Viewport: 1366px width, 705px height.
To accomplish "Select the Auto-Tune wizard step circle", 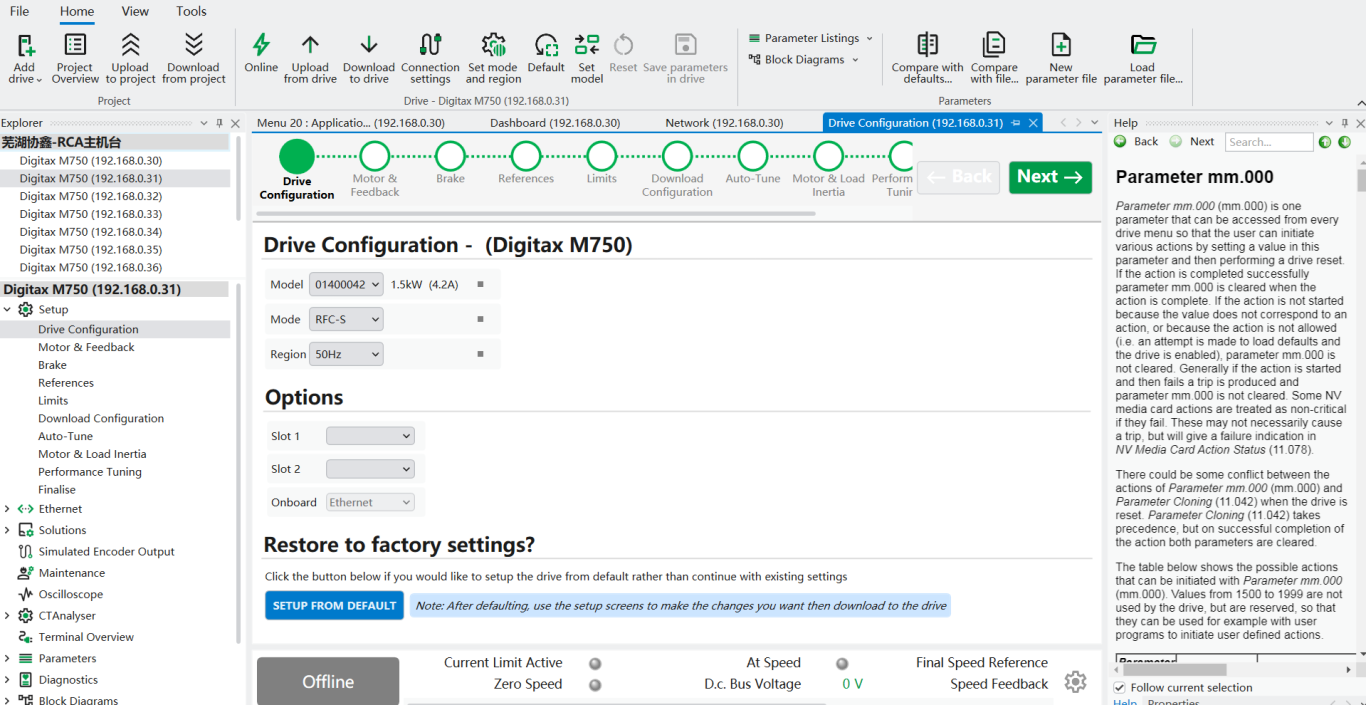I will [x=752, y=156].
